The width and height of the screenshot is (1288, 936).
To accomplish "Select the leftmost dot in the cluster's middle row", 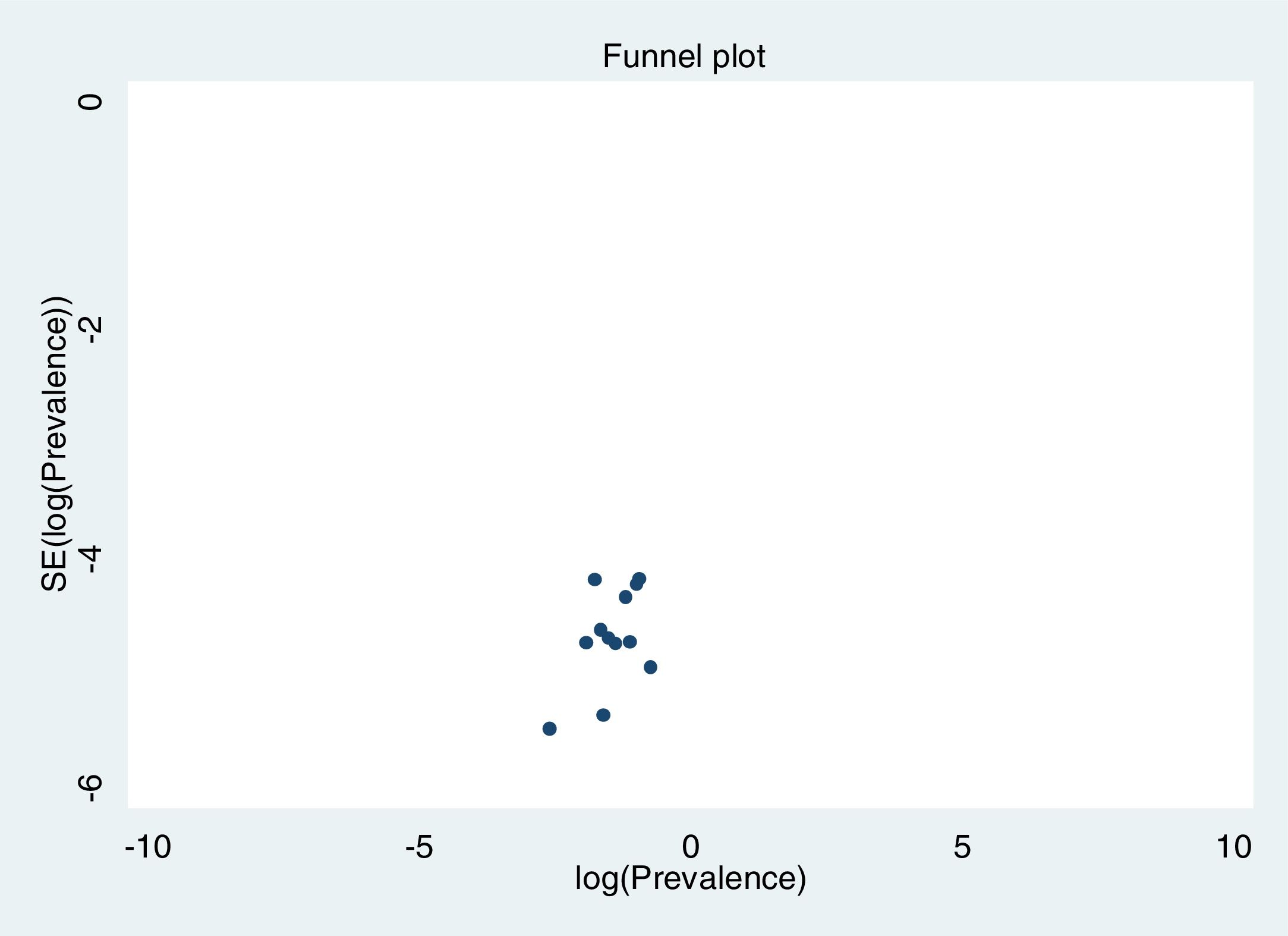I will click(586, 642).
